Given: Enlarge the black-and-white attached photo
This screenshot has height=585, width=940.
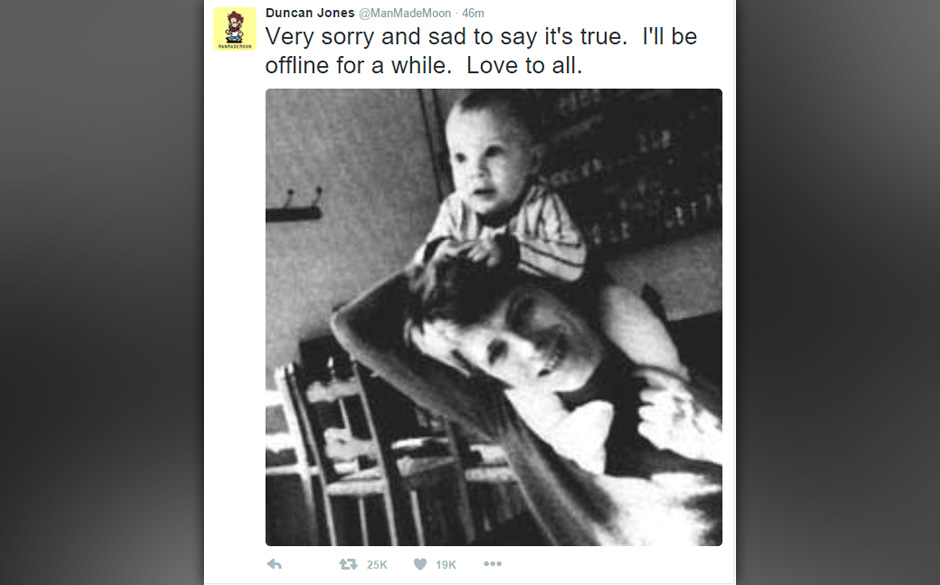Looking at the screenshot, I should point(493,317).
